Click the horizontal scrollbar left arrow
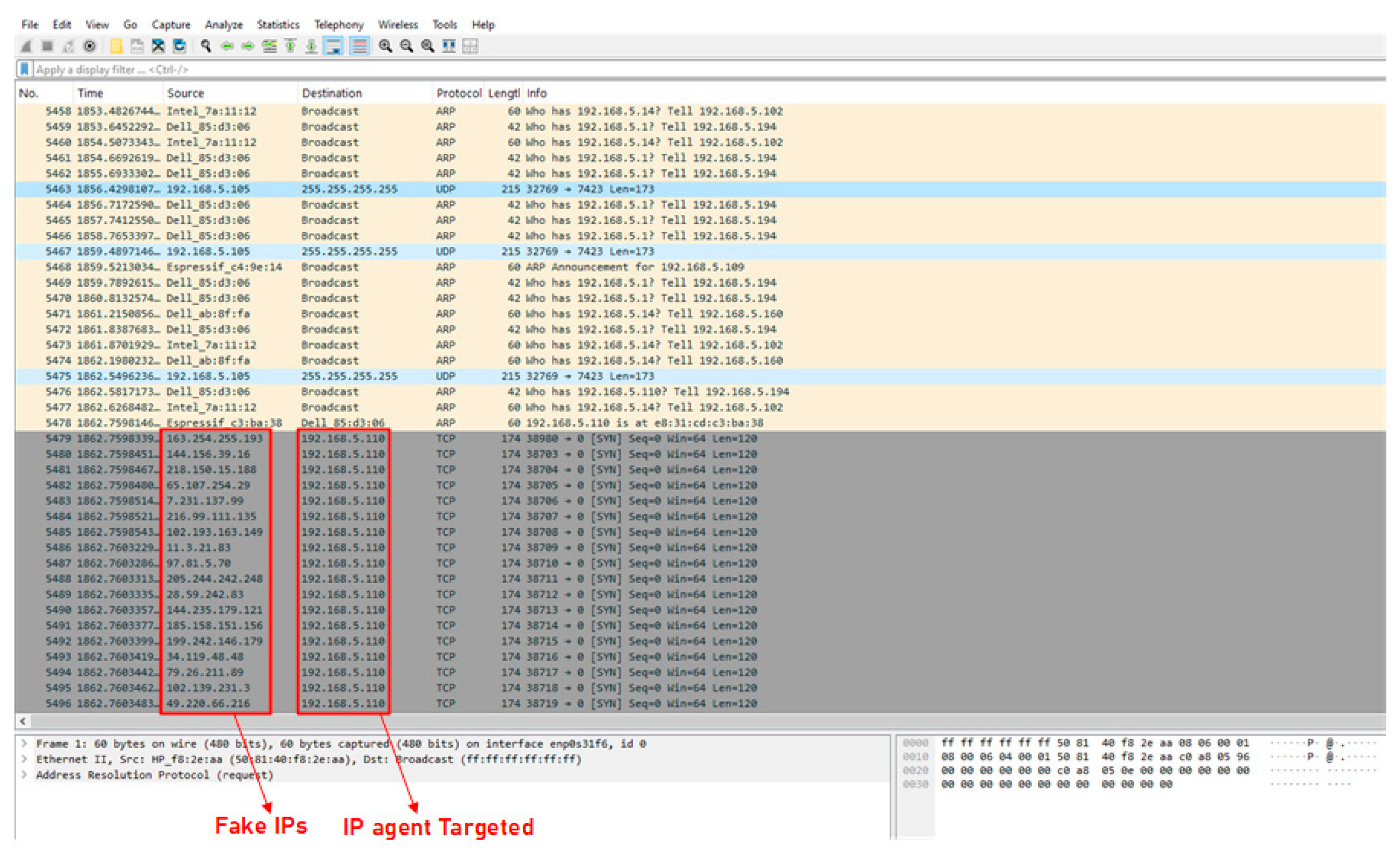Image resolution: width=1400 pixels, height=856 pixels. (x=23, y=721)
